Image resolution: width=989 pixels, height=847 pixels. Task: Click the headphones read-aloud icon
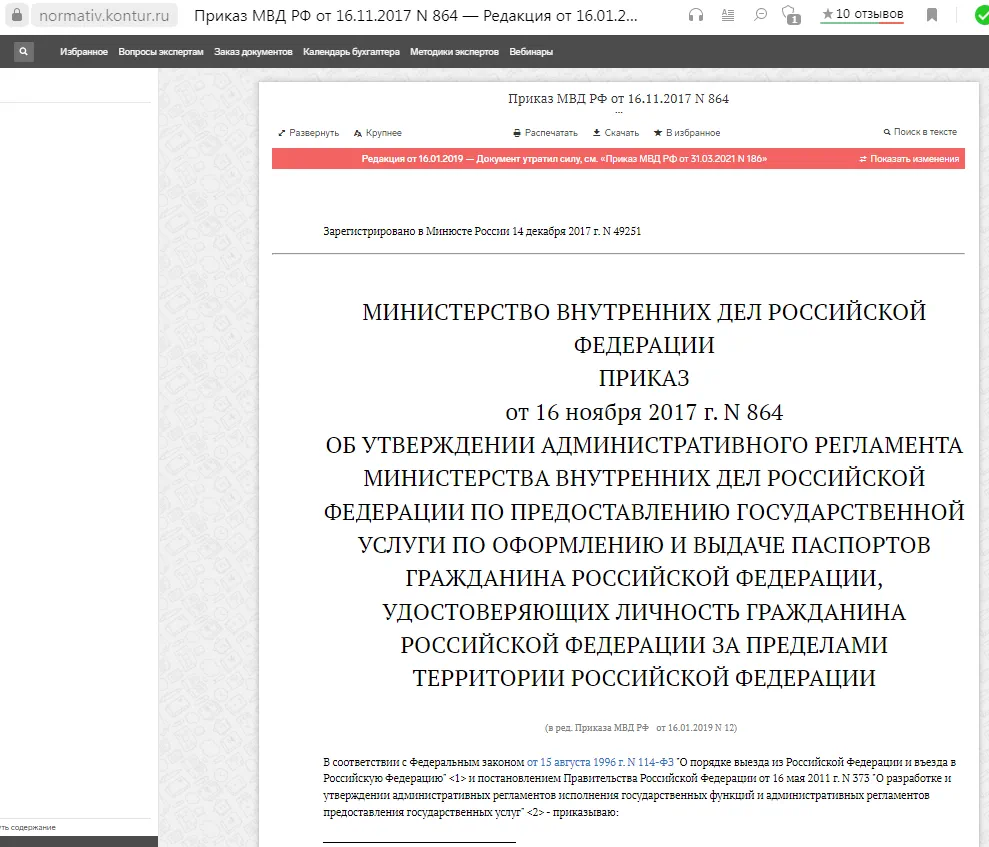696,15
